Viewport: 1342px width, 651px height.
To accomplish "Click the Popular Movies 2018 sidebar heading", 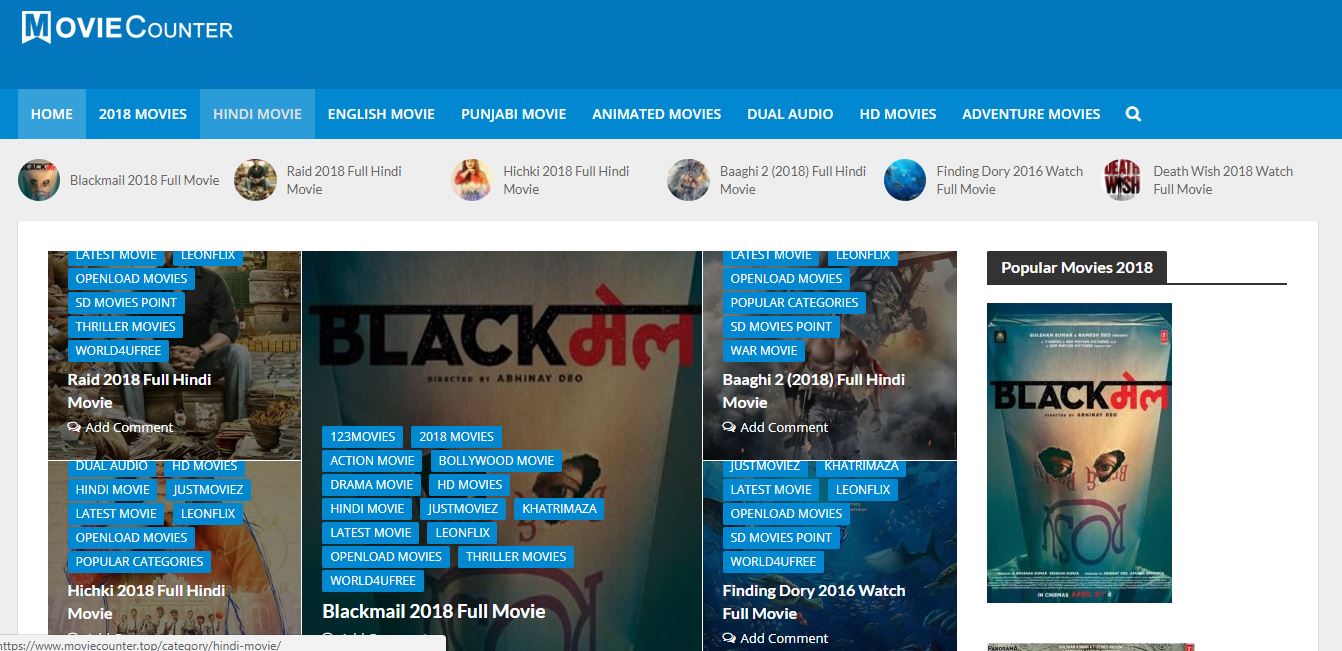I will coord(1077,267).
